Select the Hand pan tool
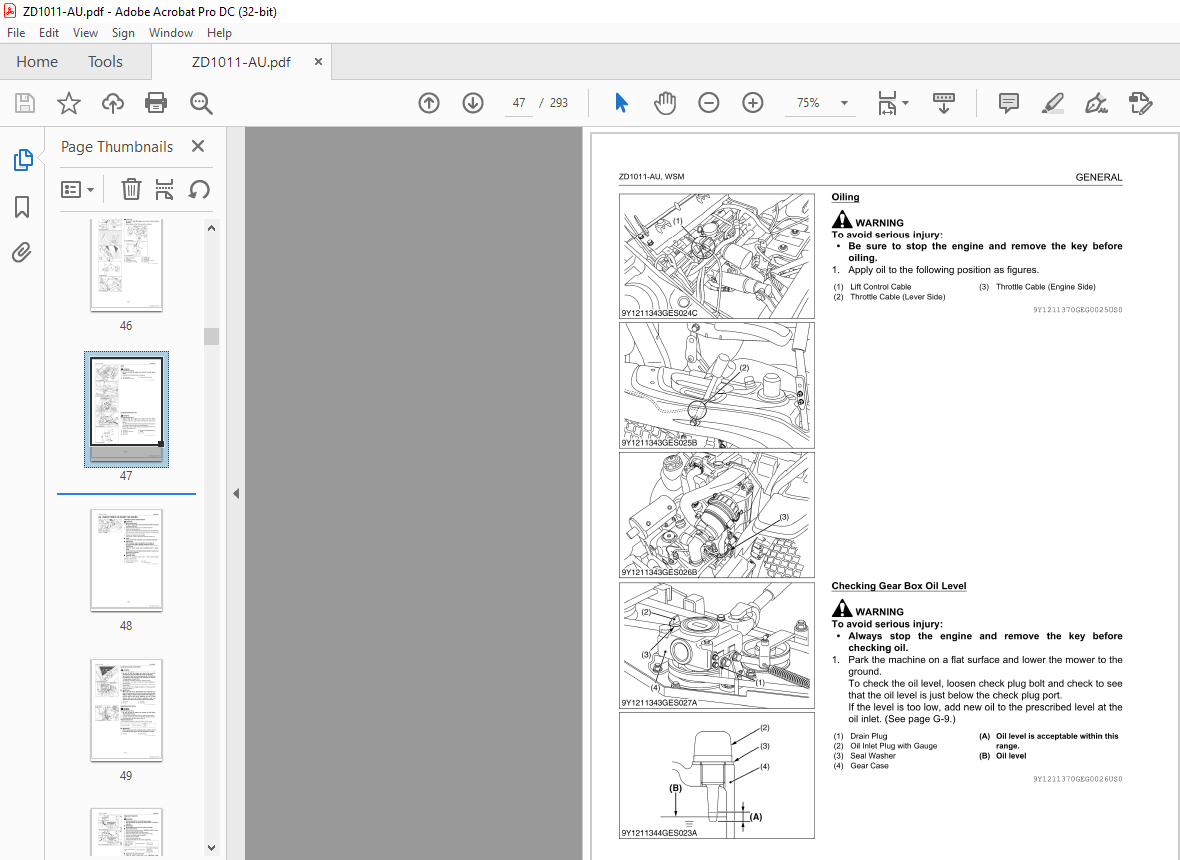This screenshot has width=1180, height=860. (x=665, y=103)
